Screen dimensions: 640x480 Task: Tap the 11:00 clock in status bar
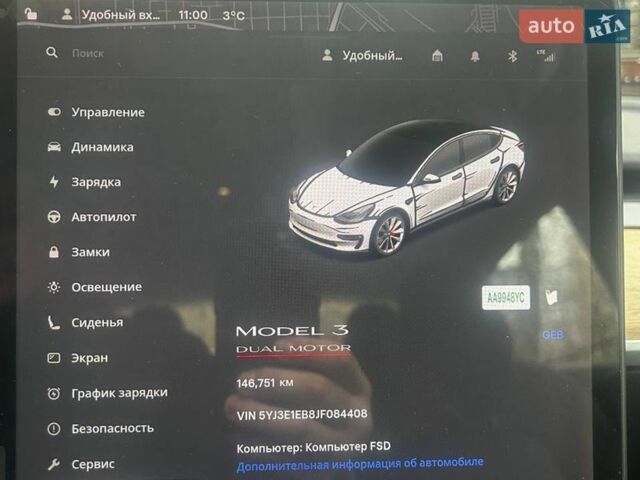193,15
